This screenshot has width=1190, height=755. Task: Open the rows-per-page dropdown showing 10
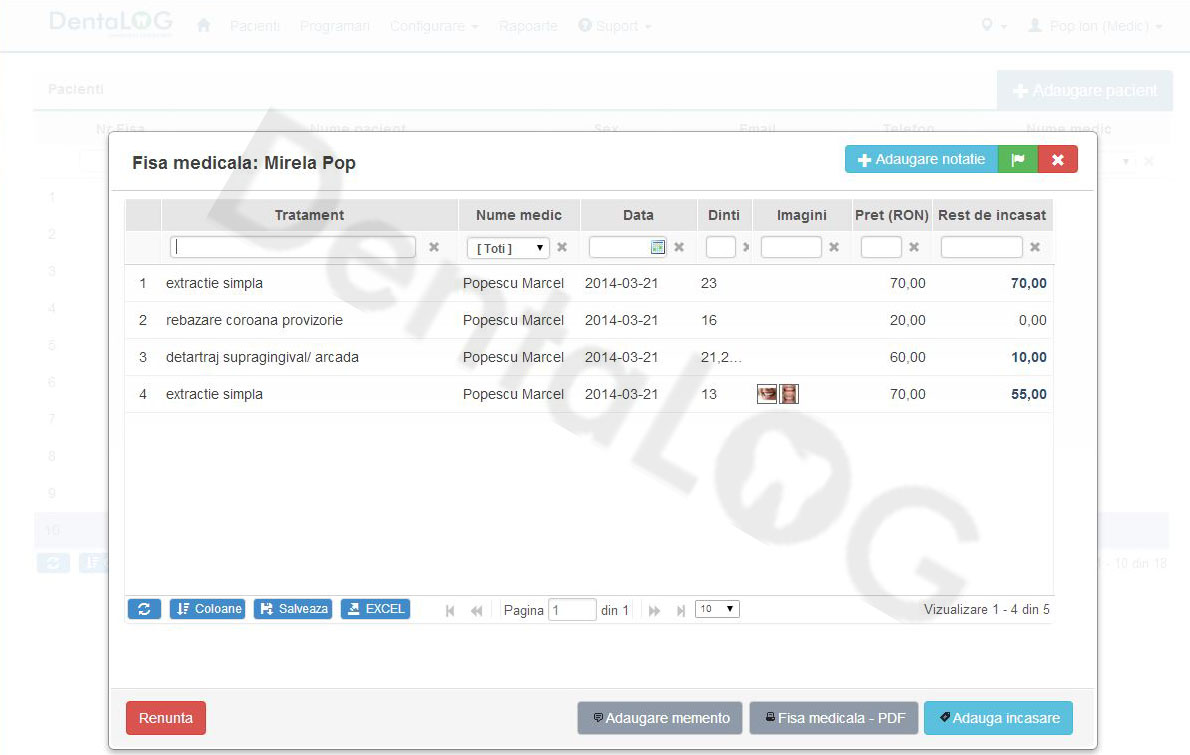[x=717, y=609]
